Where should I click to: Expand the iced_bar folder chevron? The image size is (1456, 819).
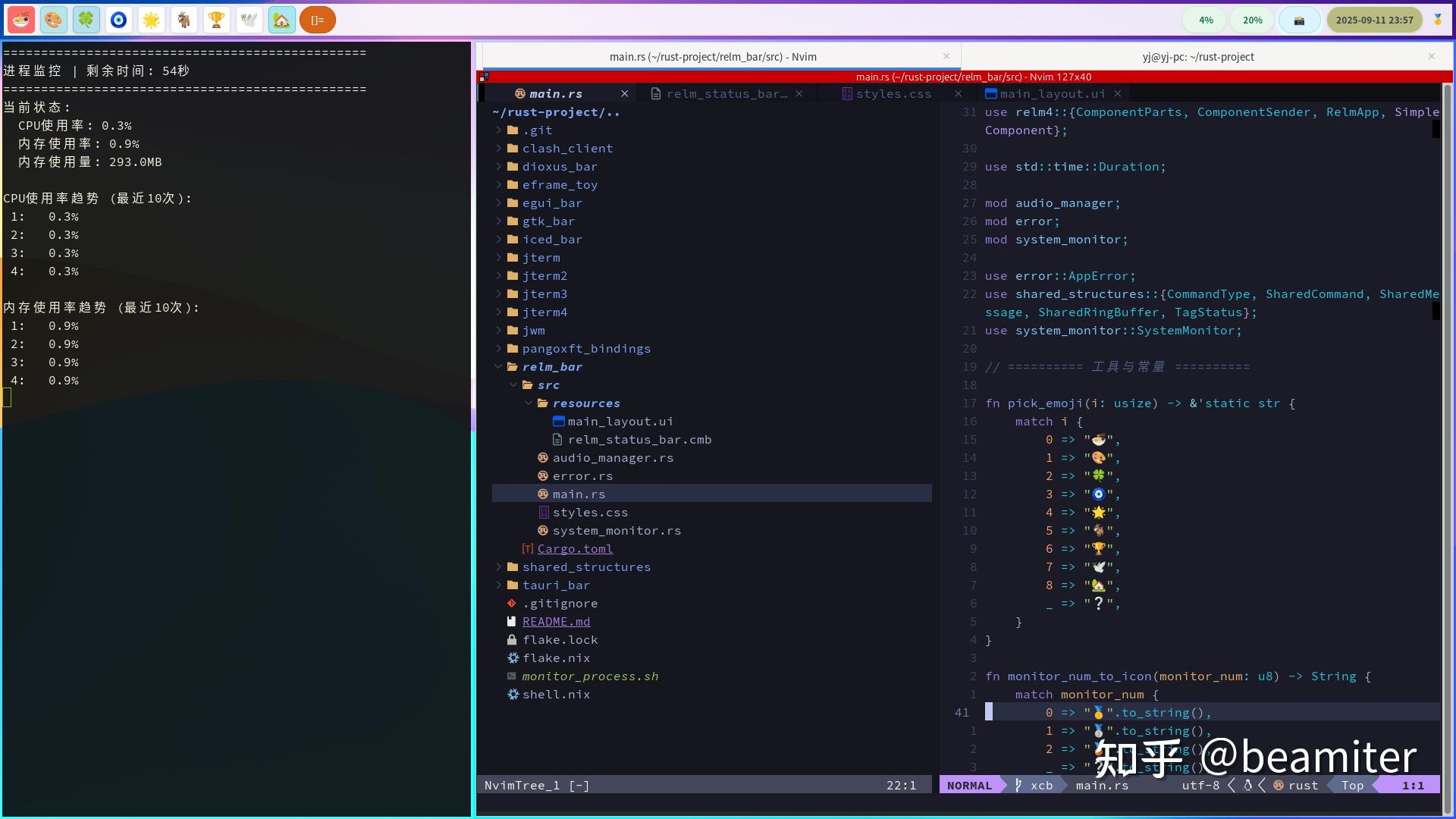pyautogui.click(x=498, y=240)
